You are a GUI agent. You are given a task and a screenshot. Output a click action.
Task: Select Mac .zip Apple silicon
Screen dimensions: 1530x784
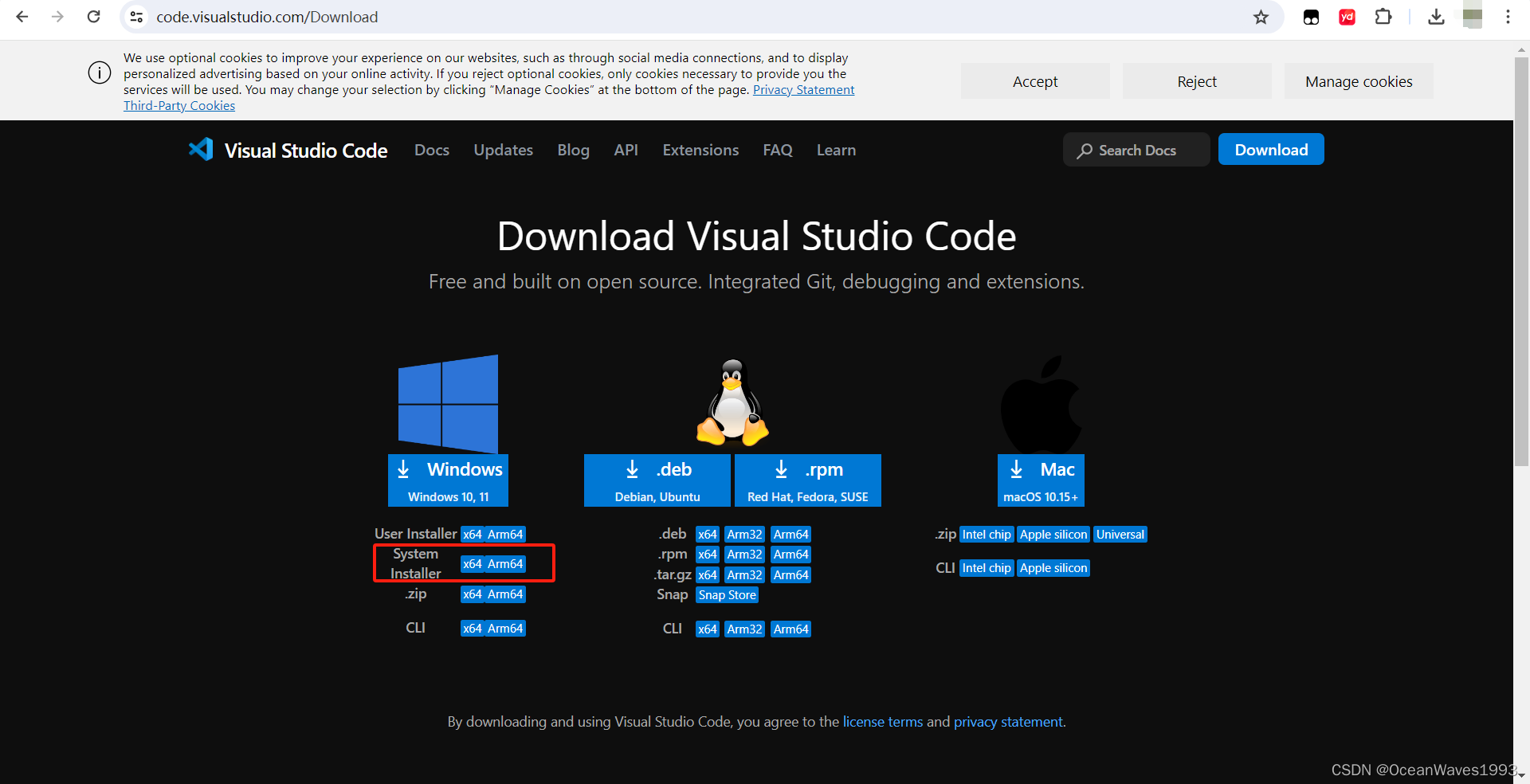(1053, 535)
